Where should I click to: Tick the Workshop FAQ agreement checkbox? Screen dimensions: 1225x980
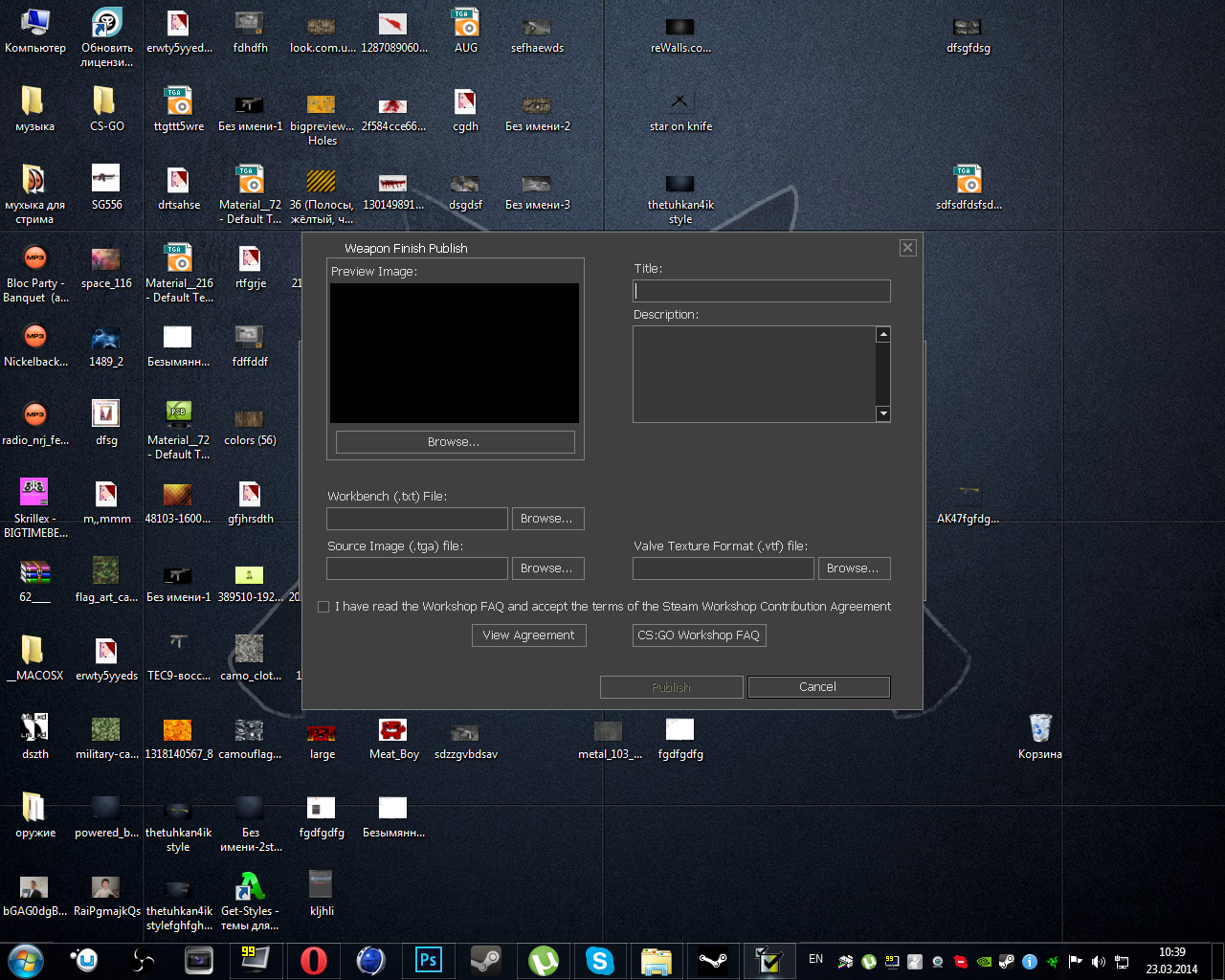click(x=323, y=607)
